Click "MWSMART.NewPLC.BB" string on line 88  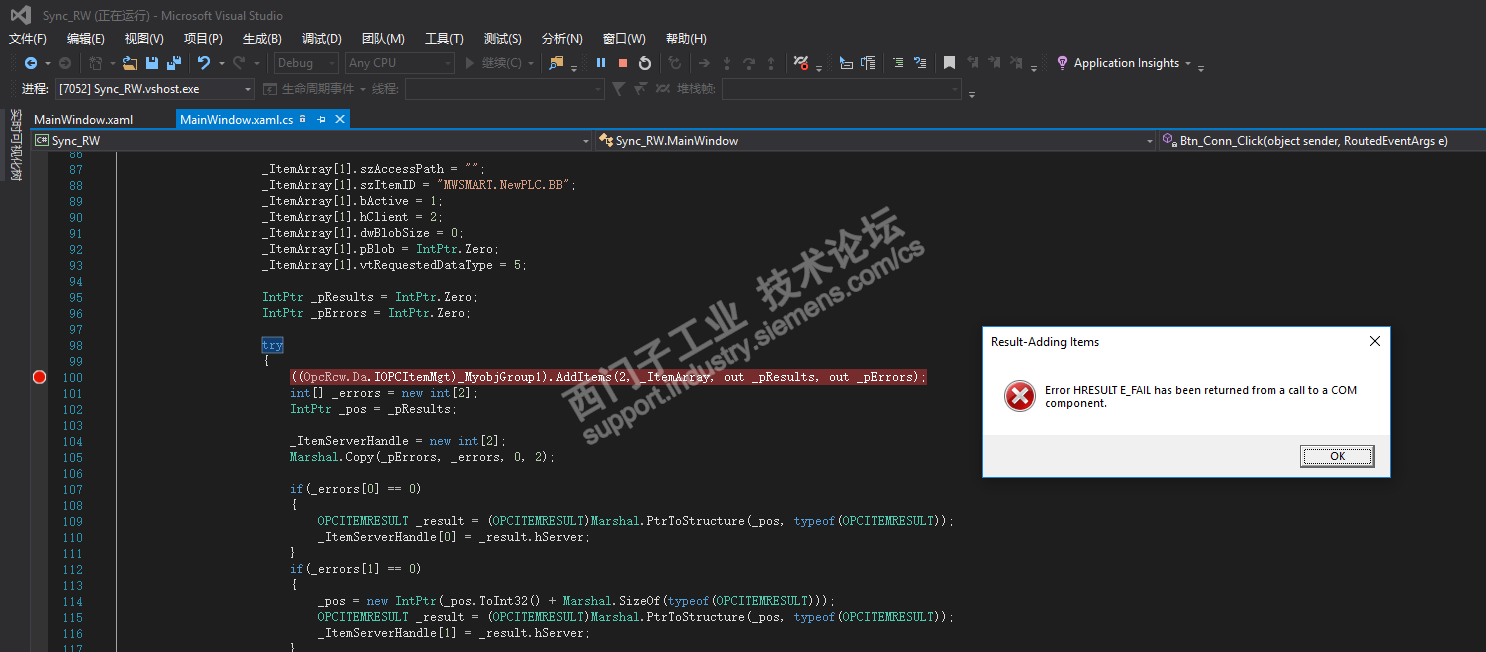[x=507, y=185]
